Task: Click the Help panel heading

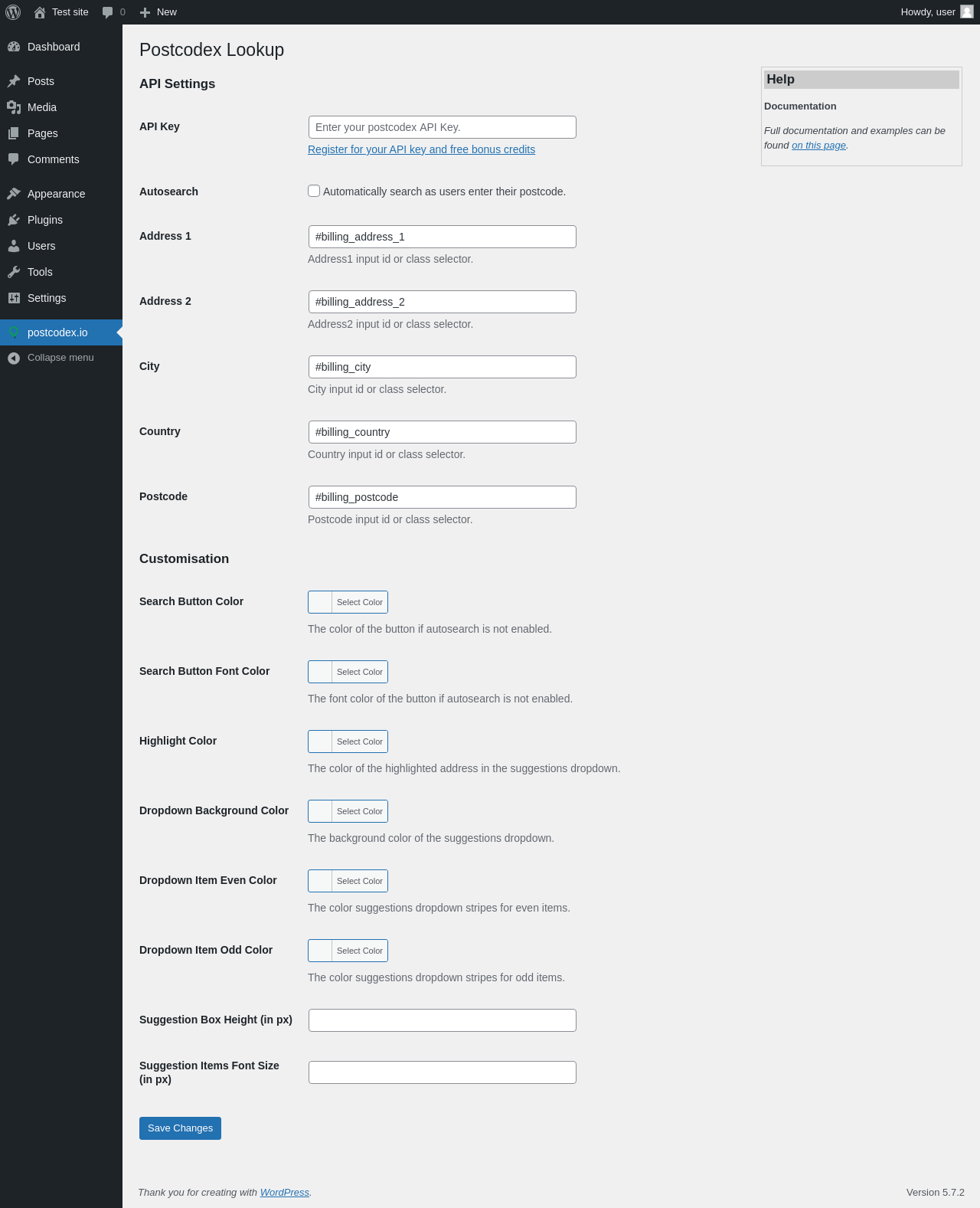Action: tap(861, 80)
